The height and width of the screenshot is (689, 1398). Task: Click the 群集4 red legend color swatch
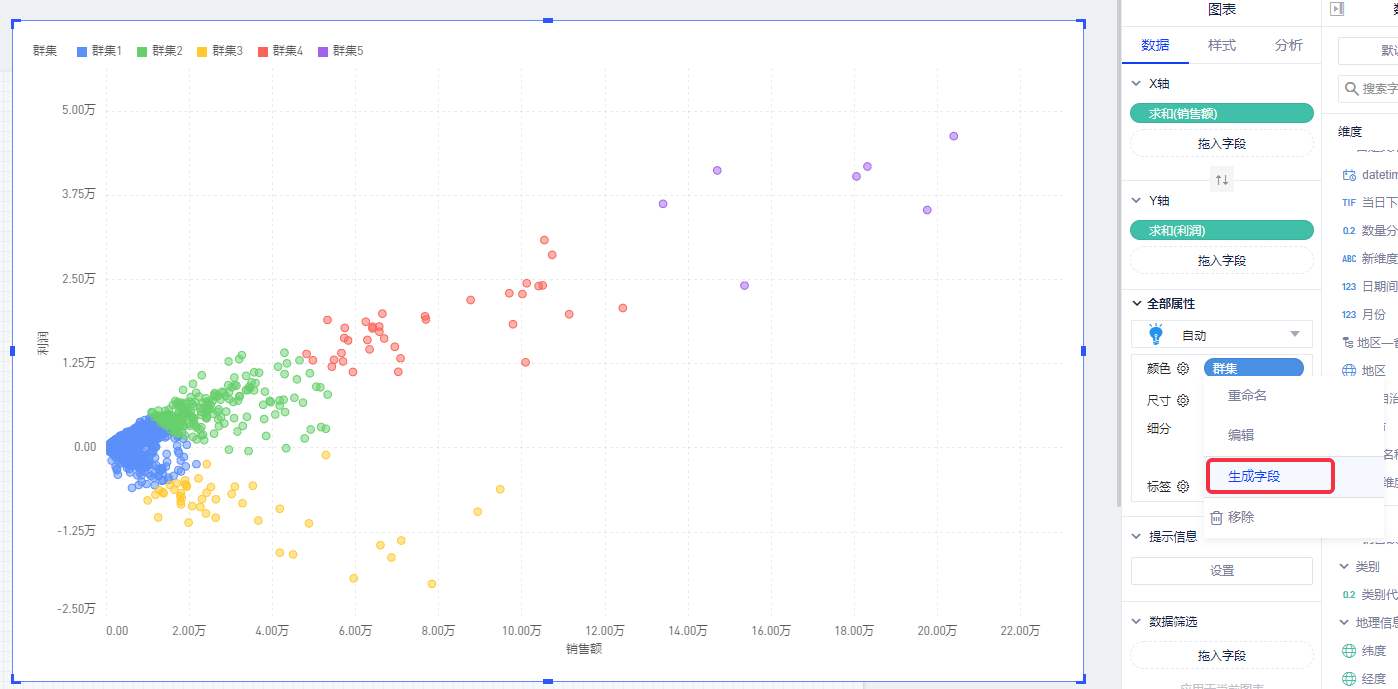(263, 51)
